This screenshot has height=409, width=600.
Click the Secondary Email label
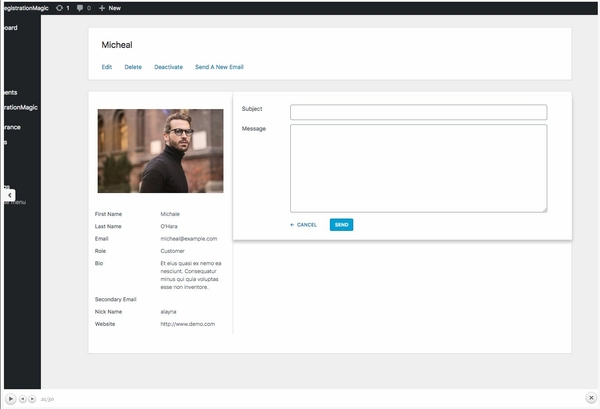[116, 300]
